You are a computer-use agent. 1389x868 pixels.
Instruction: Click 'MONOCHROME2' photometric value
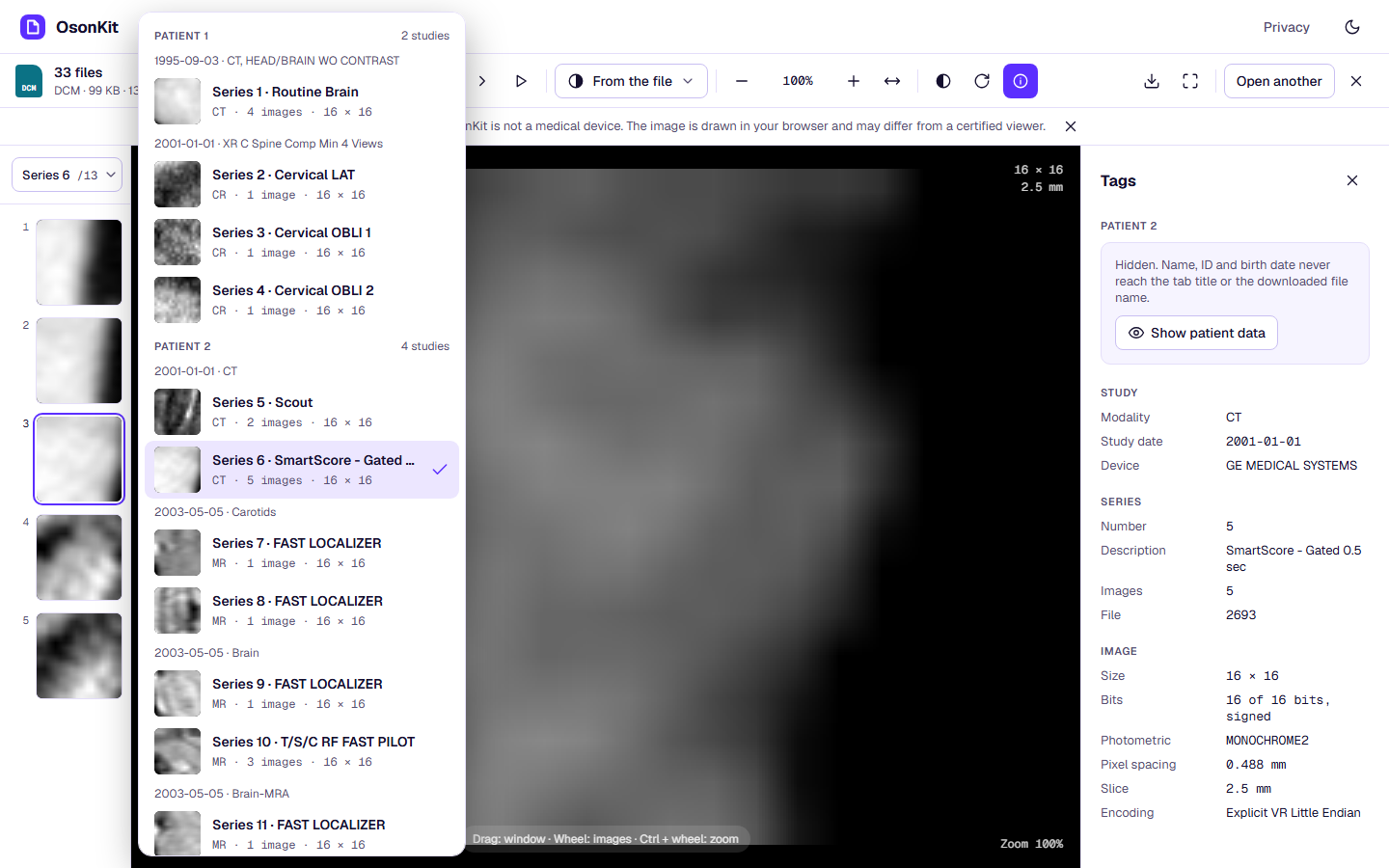(x=1267, y=741)
